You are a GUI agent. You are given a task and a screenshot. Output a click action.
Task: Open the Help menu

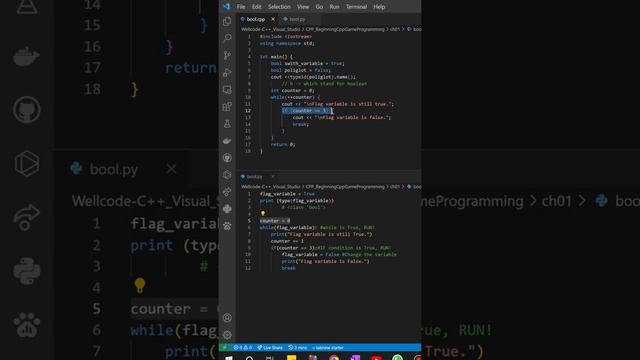(x=379, y=7)
